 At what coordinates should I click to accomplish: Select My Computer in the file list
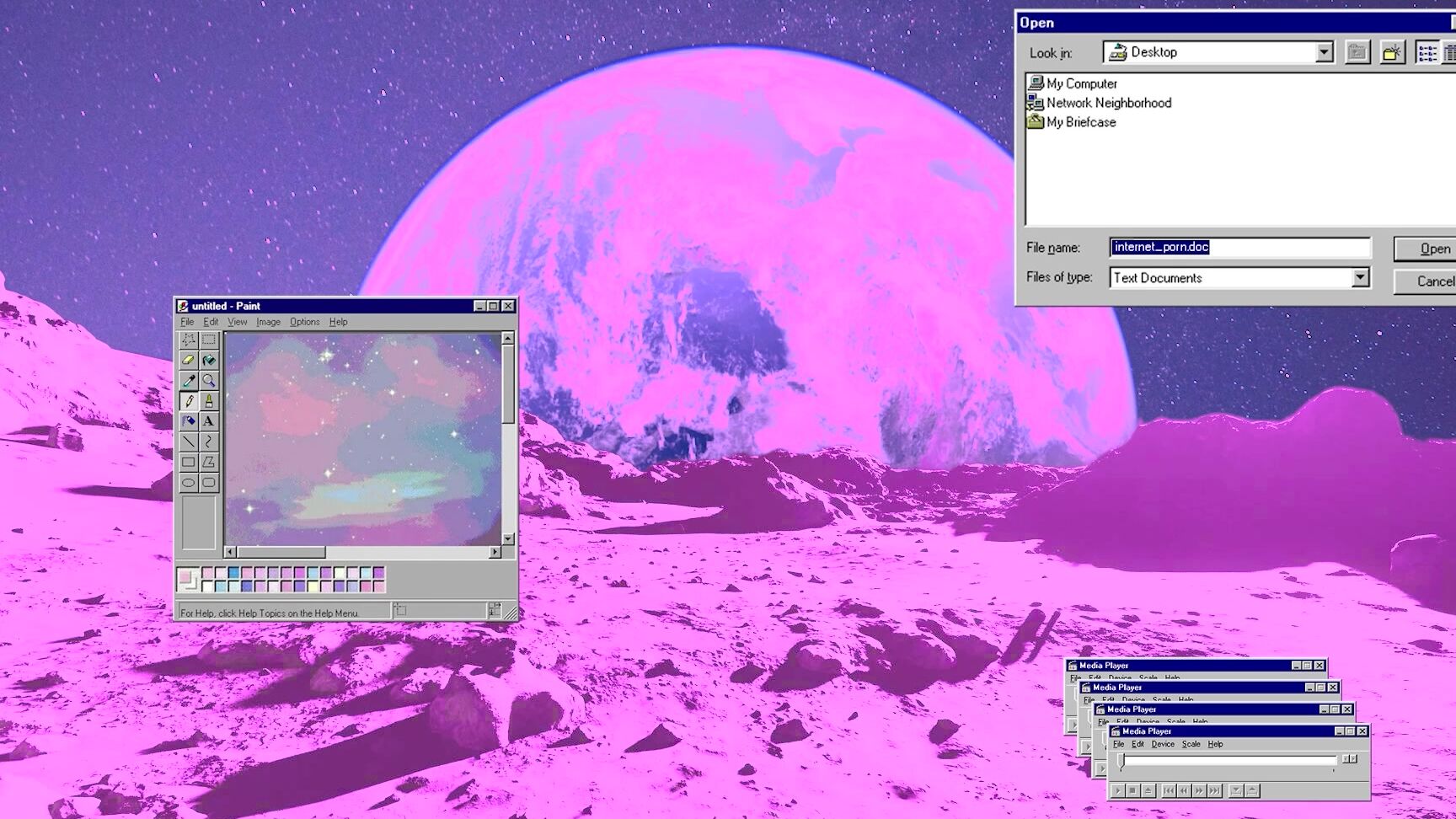pyautogui.click(x=1081, y=83)
